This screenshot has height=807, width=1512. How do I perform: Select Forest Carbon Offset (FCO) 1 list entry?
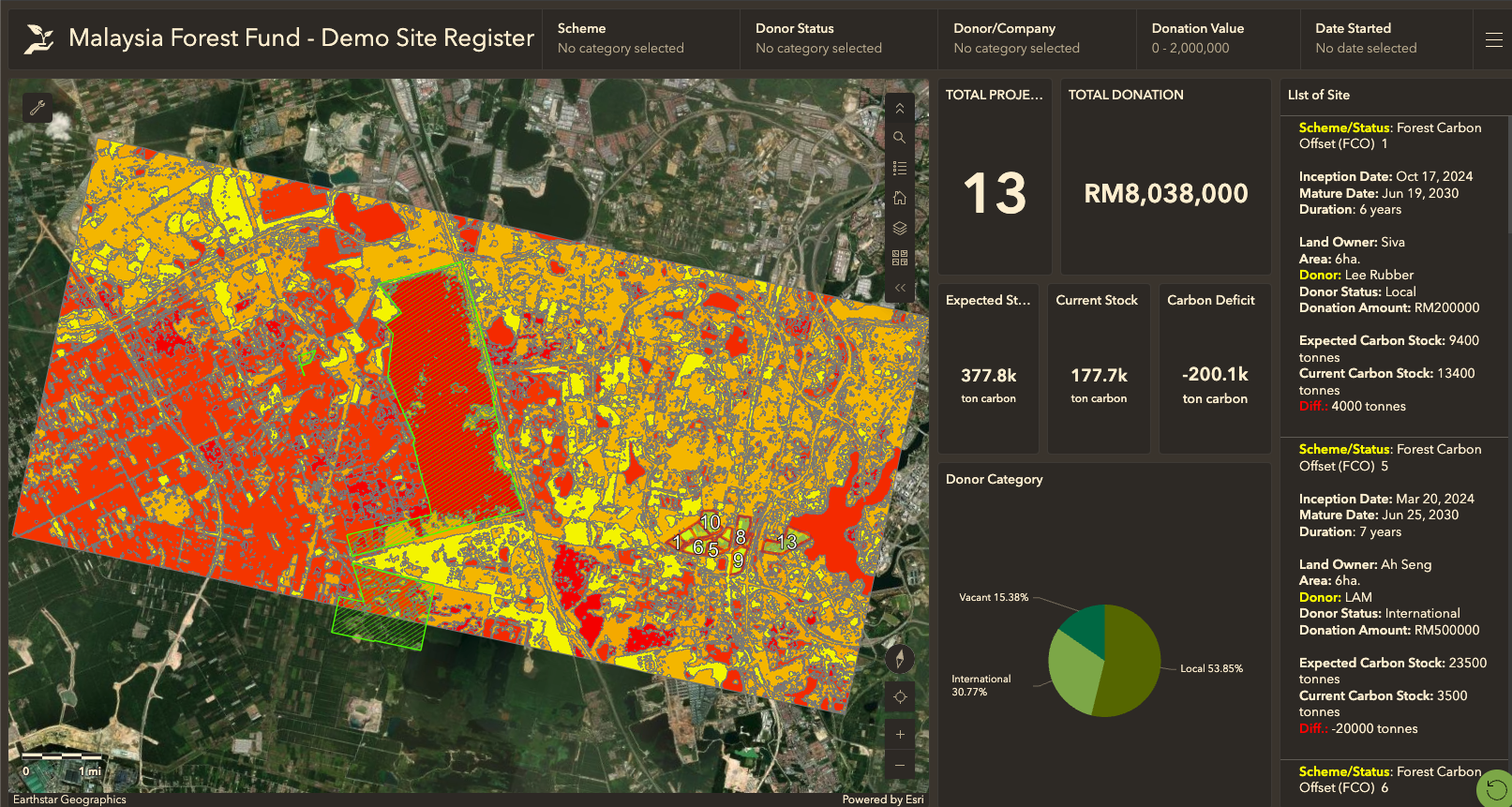(1395, 276)
